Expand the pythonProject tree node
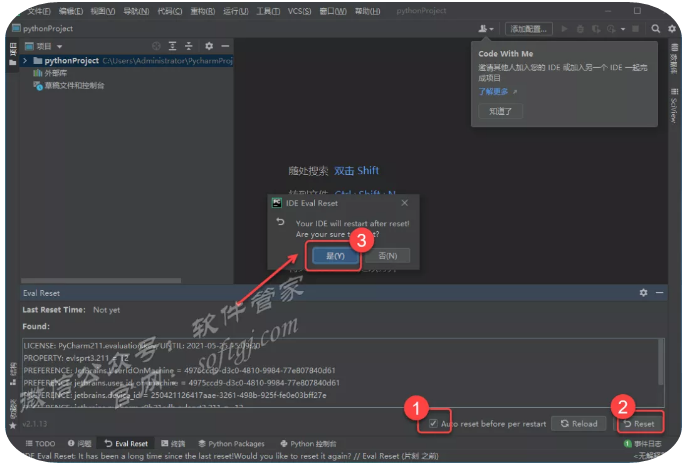 [25, 61]
